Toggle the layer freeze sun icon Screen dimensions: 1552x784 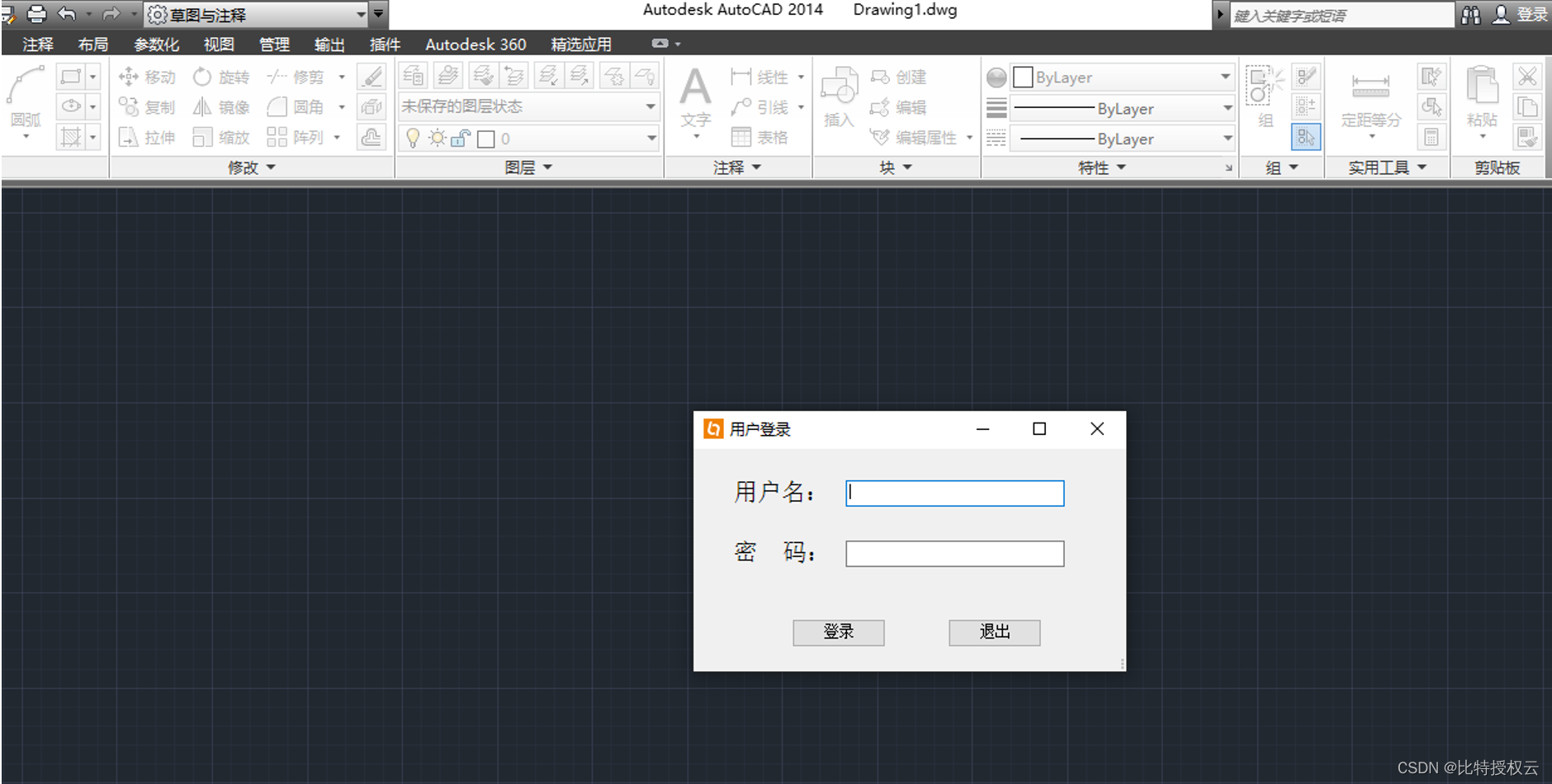(437, 138)
